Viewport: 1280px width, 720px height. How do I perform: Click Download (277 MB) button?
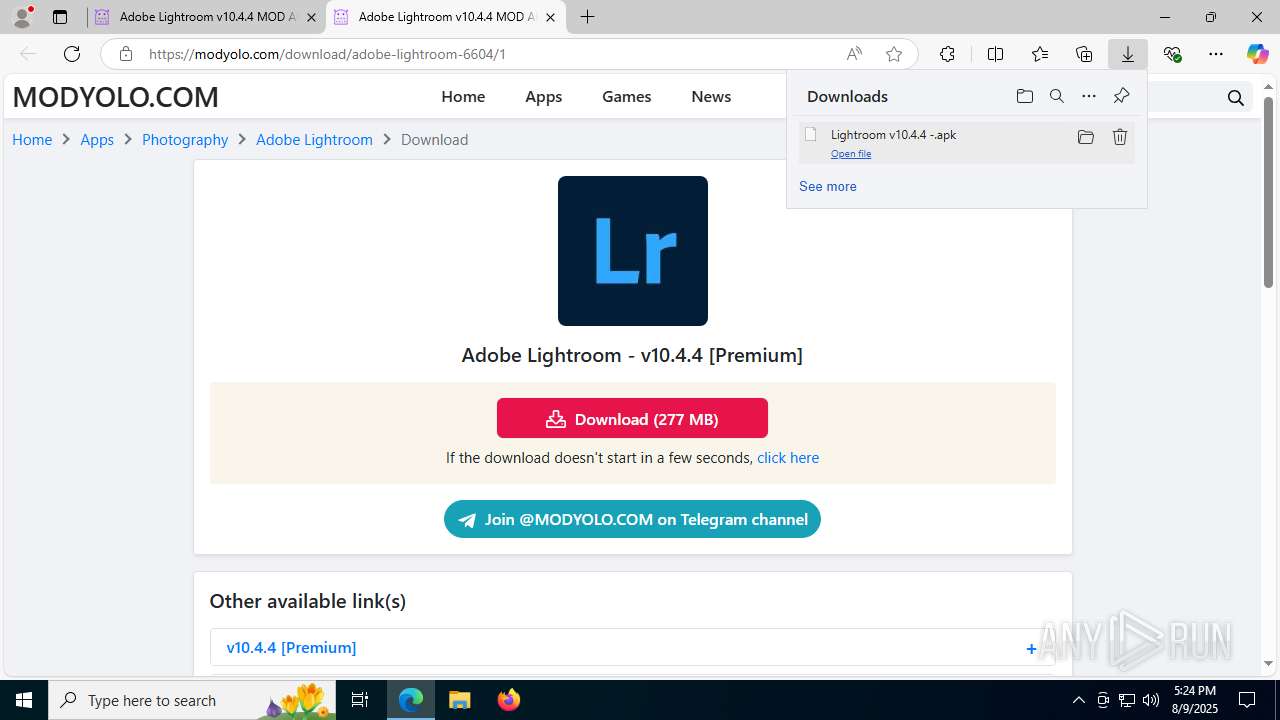(632, 418)
